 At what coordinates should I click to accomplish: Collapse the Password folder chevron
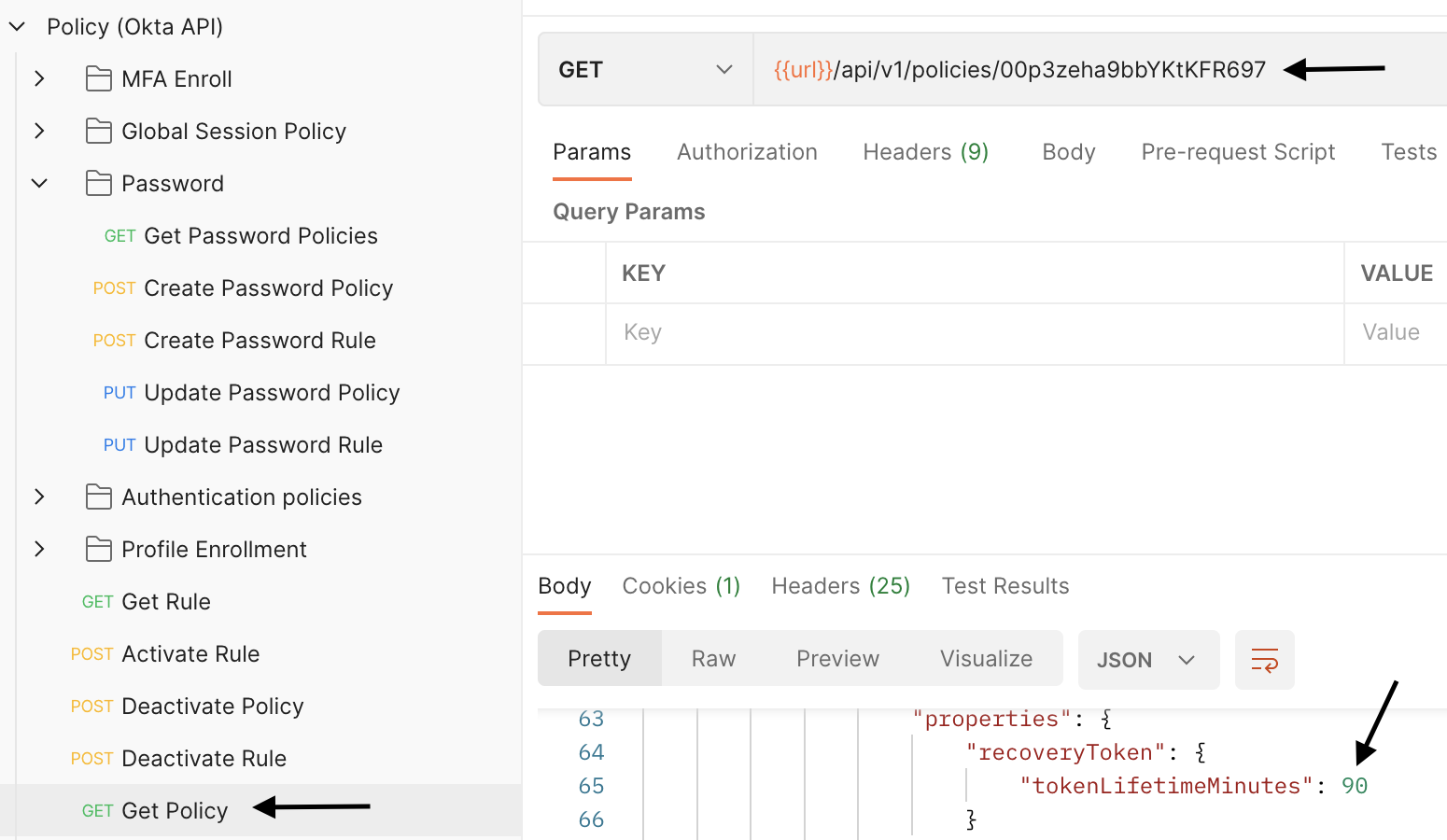(39, 184)
